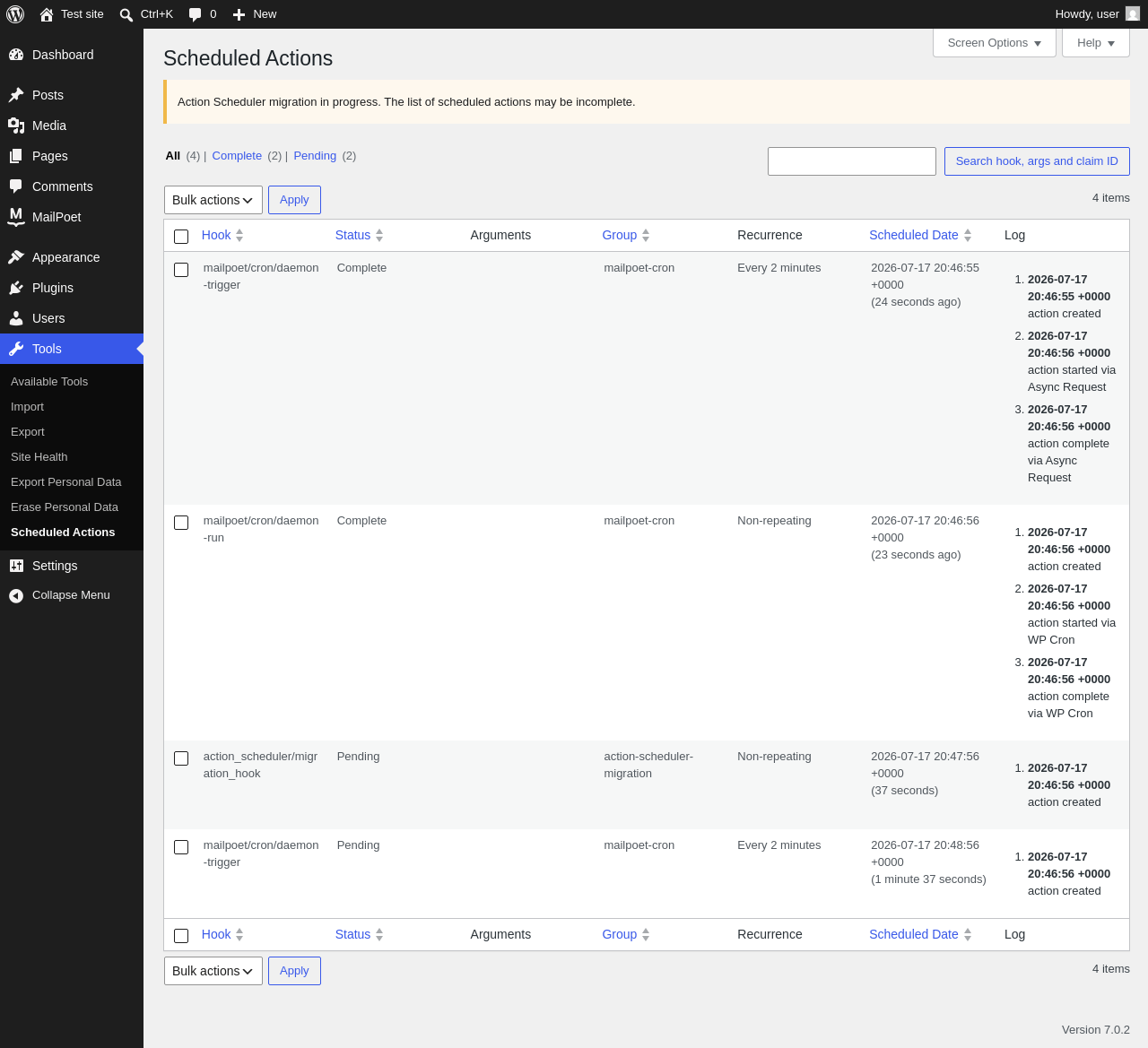The width and height of the screenshot is (1148, 1048).
Task: Click the Dashboard gauge icon
Action: click(x=16, y=55)
